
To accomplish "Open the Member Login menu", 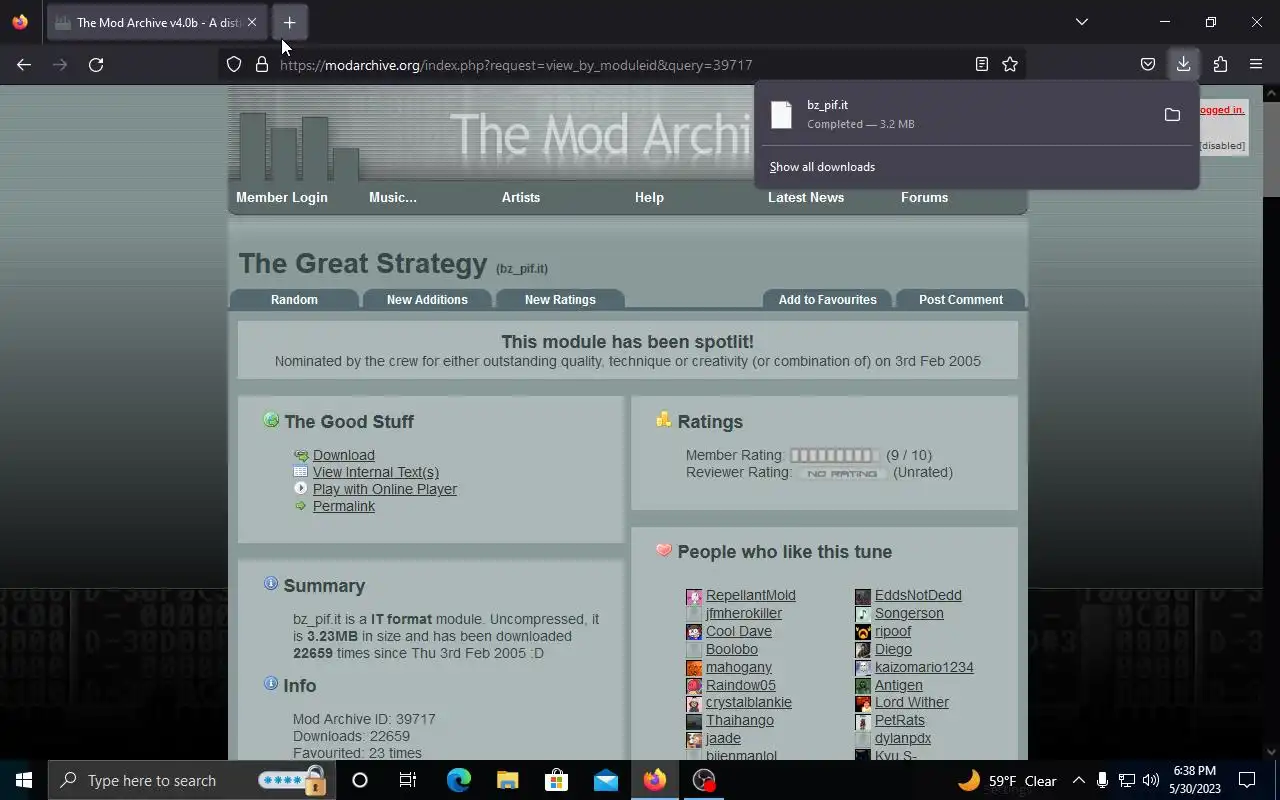I will (282, 197).
